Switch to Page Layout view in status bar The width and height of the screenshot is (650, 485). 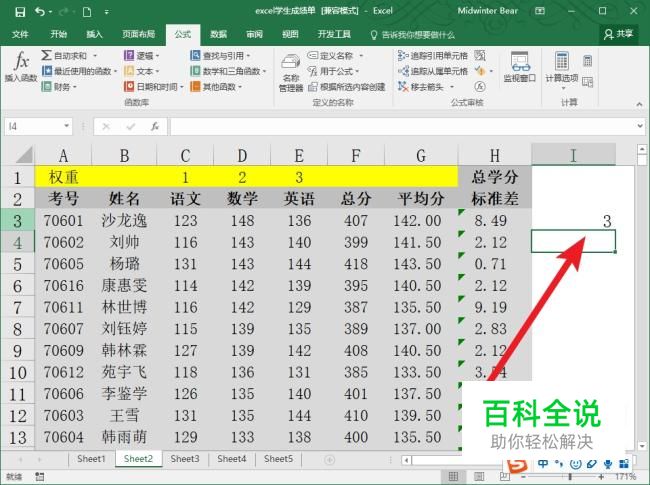[x=479, y=477]
